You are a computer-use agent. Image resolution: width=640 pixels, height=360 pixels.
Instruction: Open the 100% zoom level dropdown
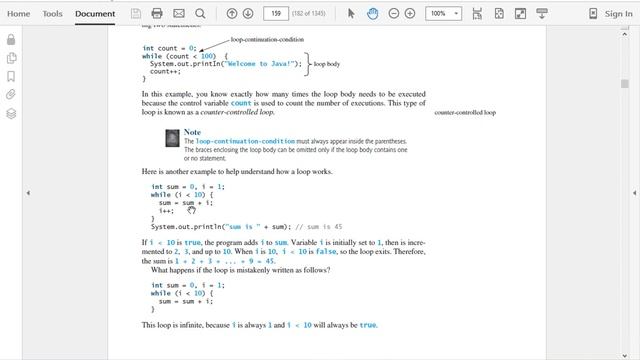coord(443,13)
